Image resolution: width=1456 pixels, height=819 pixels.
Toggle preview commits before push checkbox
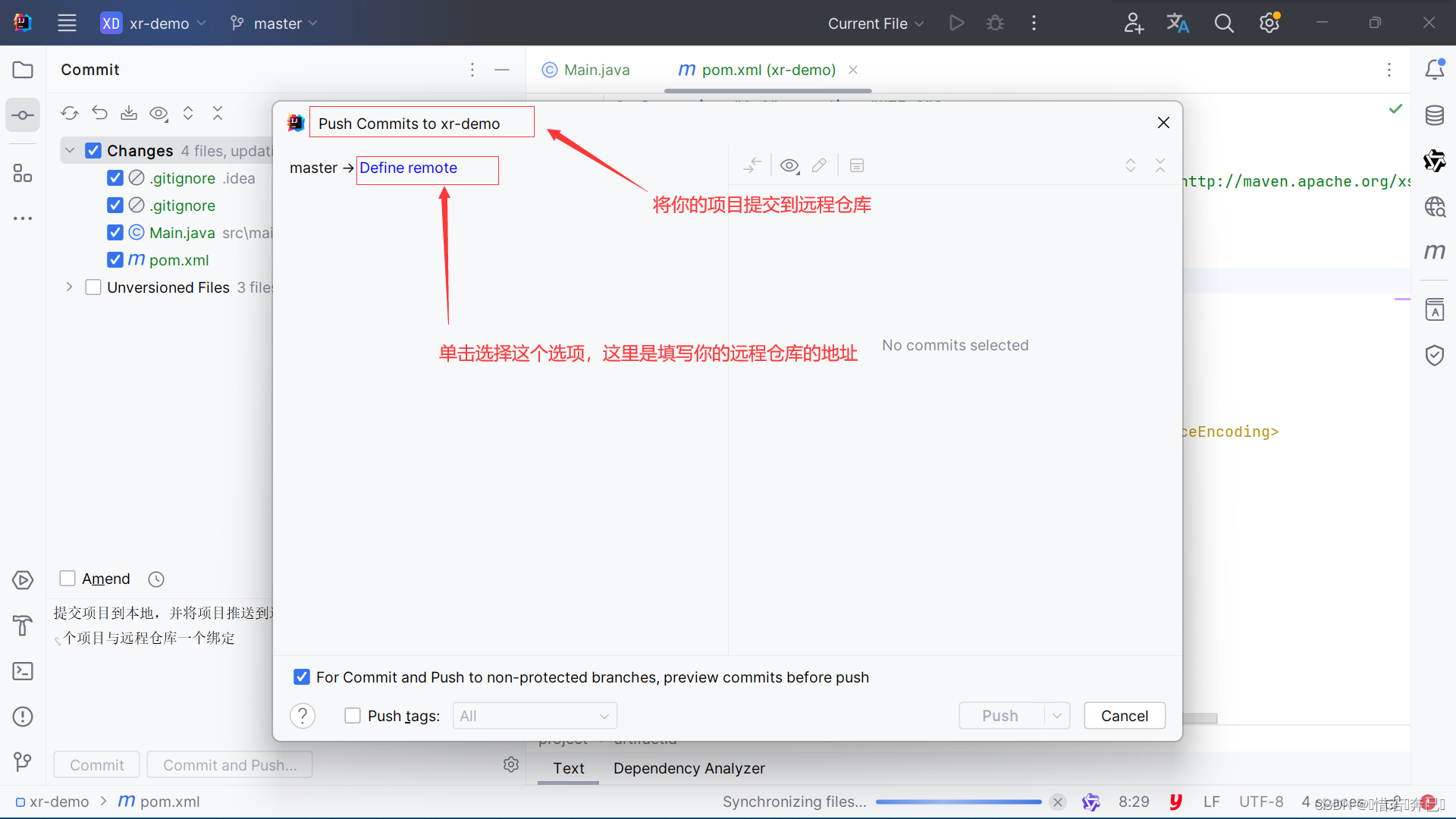tap(302, 677)
